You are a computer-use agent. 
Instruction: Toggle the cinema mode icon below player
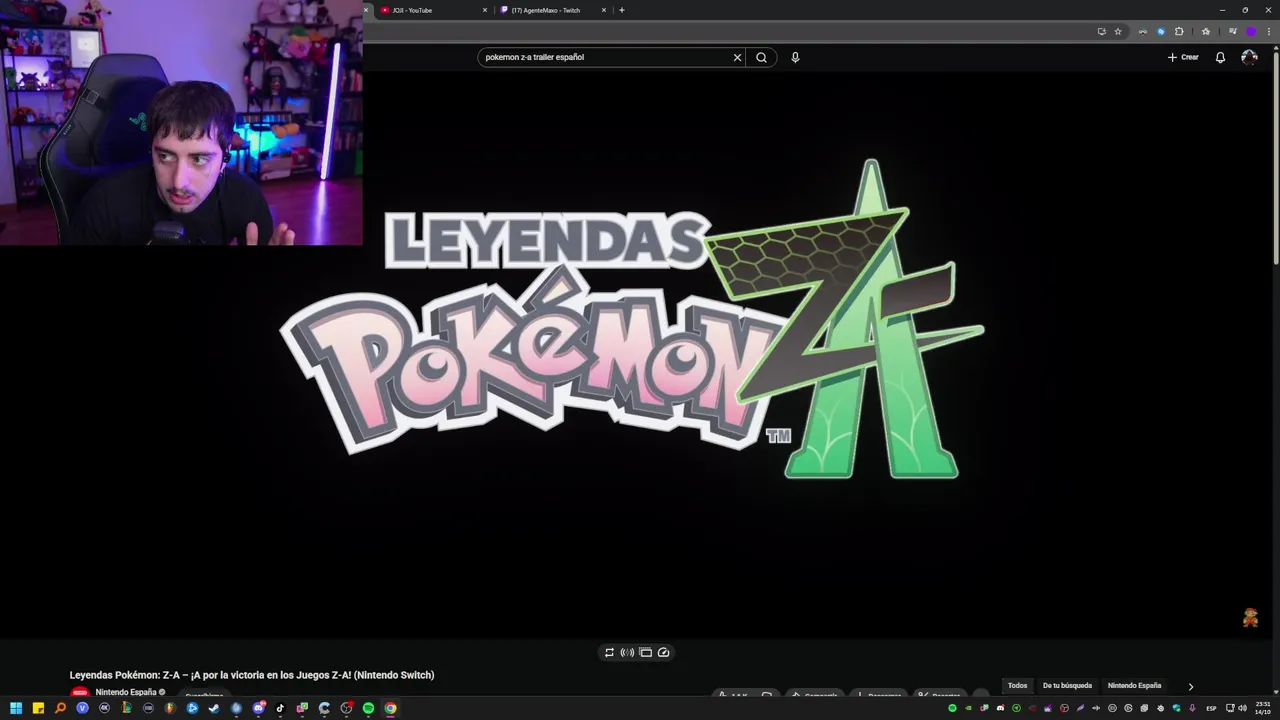pos(645,652)
